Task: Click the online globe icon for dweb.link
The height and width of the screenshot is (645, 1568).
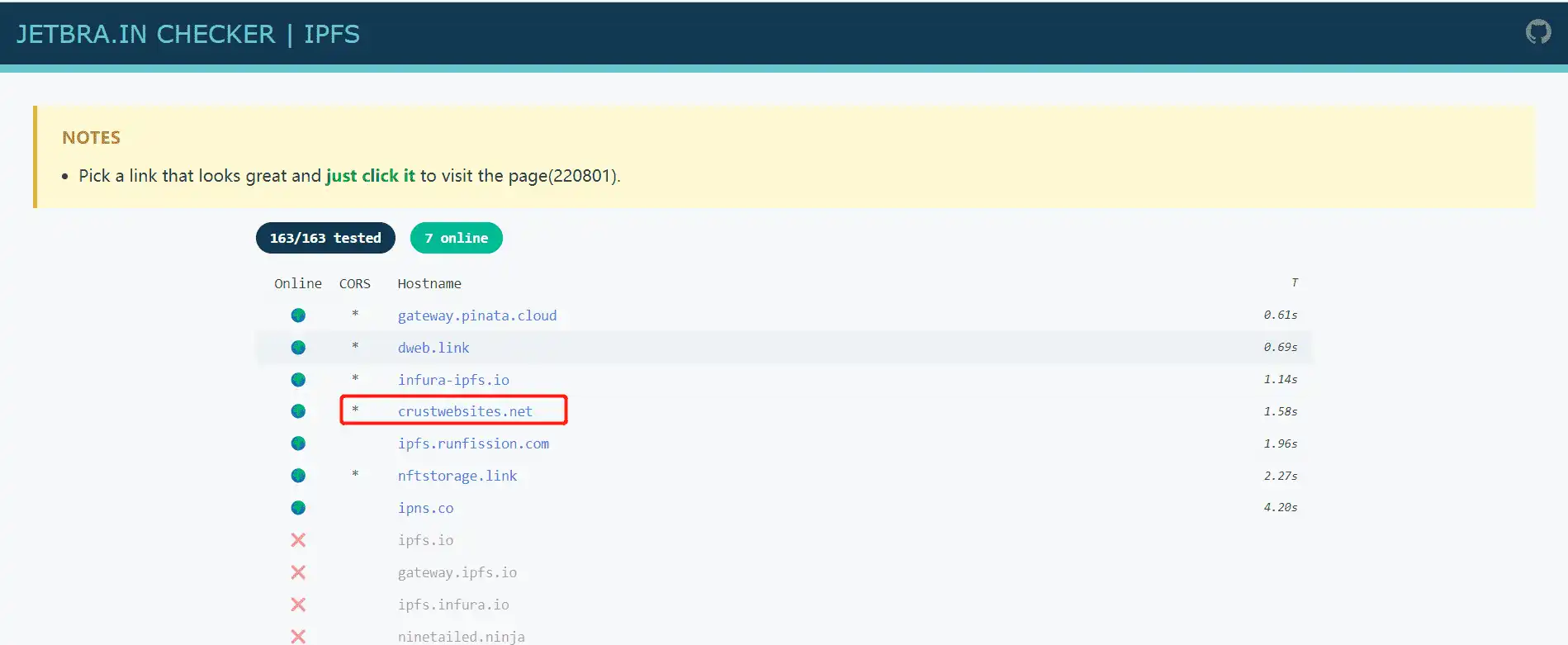Action: point(298,348)
